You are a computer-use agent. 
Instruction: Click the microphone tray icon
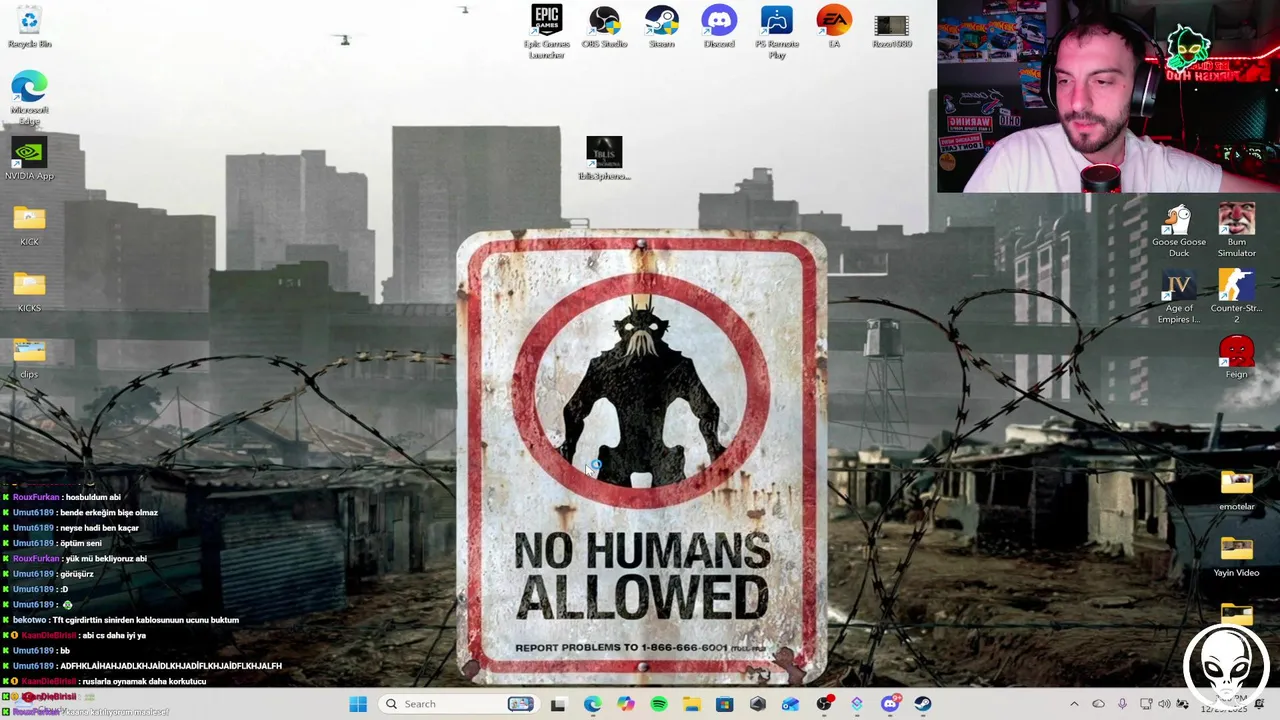click(1122, 704)
